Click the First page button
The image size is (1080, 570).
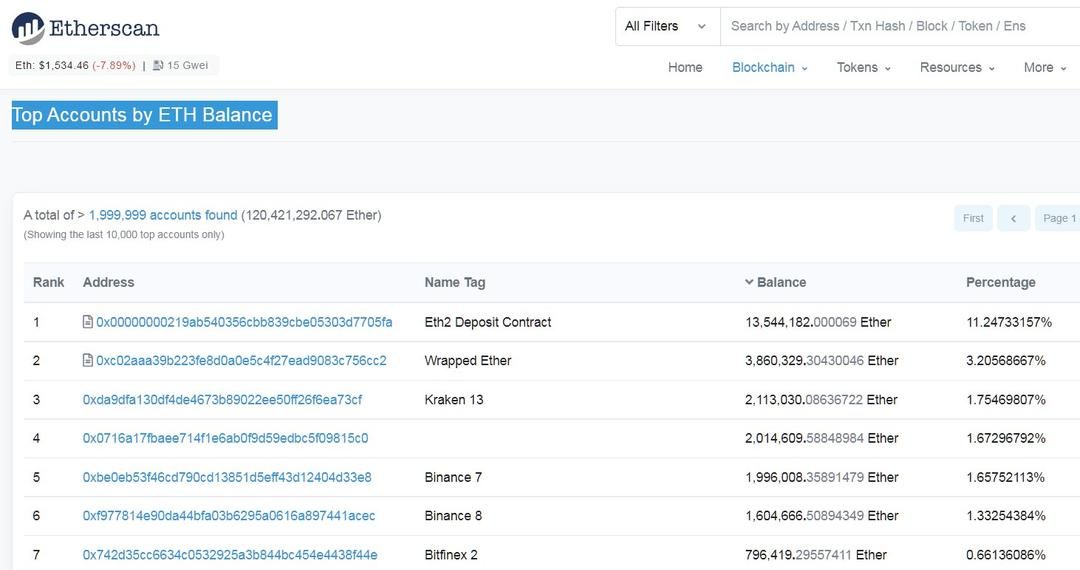tap(973, 218)
